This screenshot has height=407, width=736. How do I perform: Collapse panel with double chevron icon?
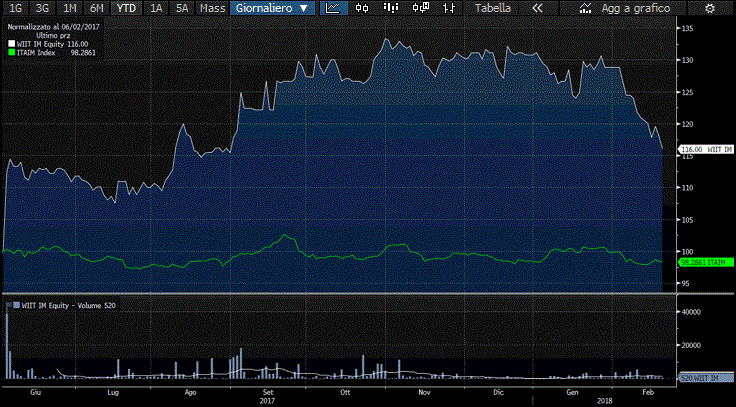coord(537,8)
